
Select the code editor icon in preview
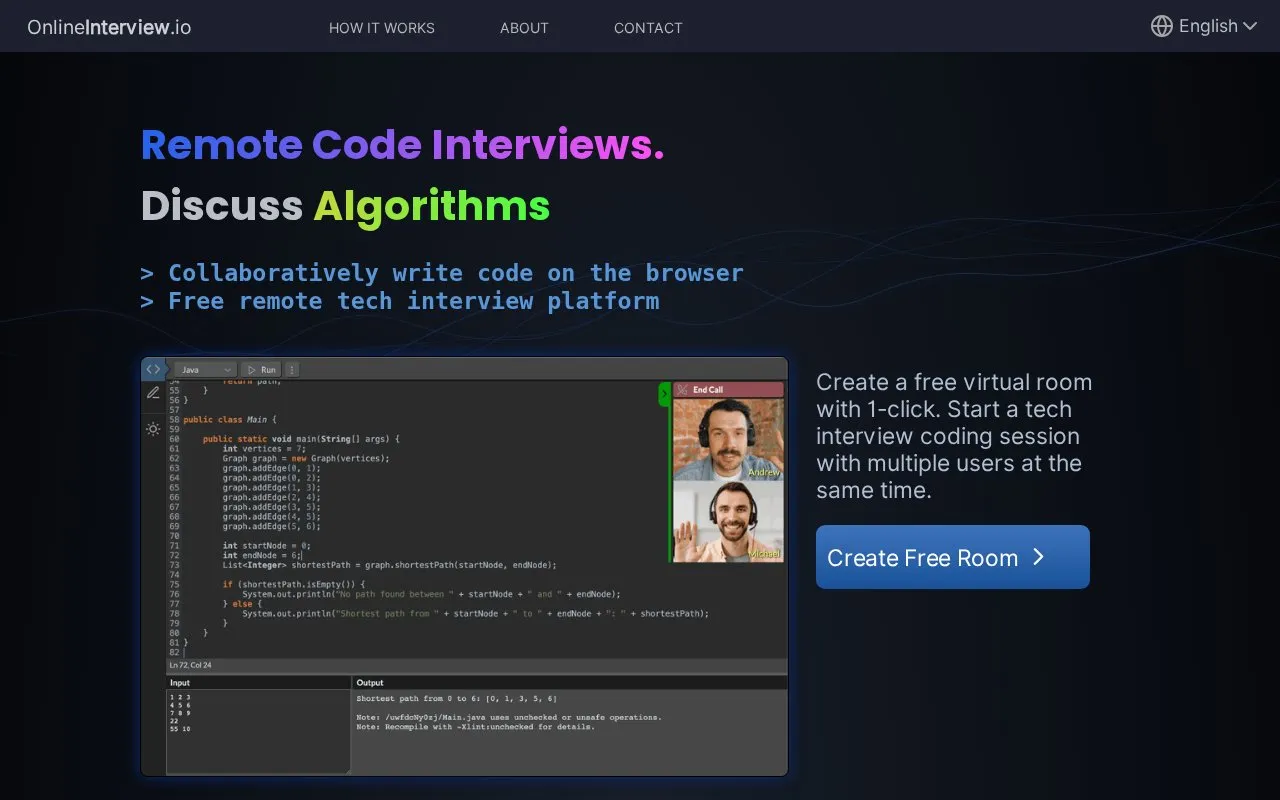153,369
